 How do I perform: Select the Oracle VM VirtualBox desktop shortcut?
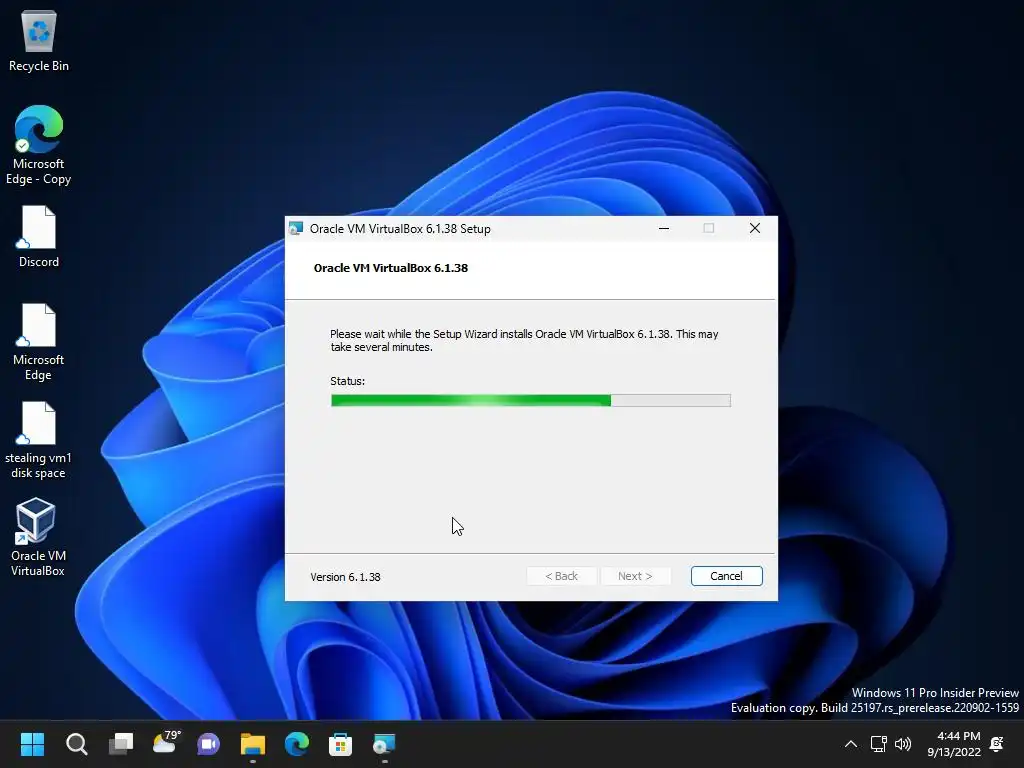[x=37, y=537]
